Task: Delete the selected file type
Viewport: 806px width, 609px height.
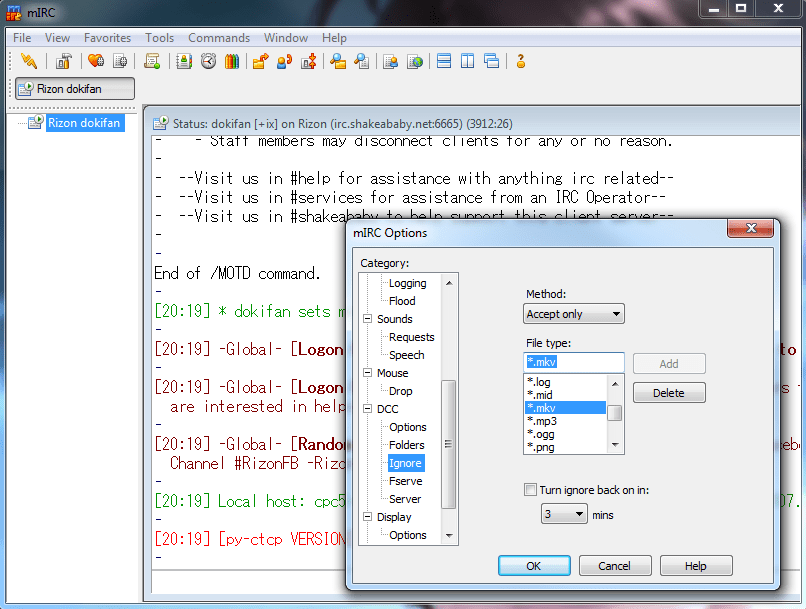Action: (x=669, y=393)
